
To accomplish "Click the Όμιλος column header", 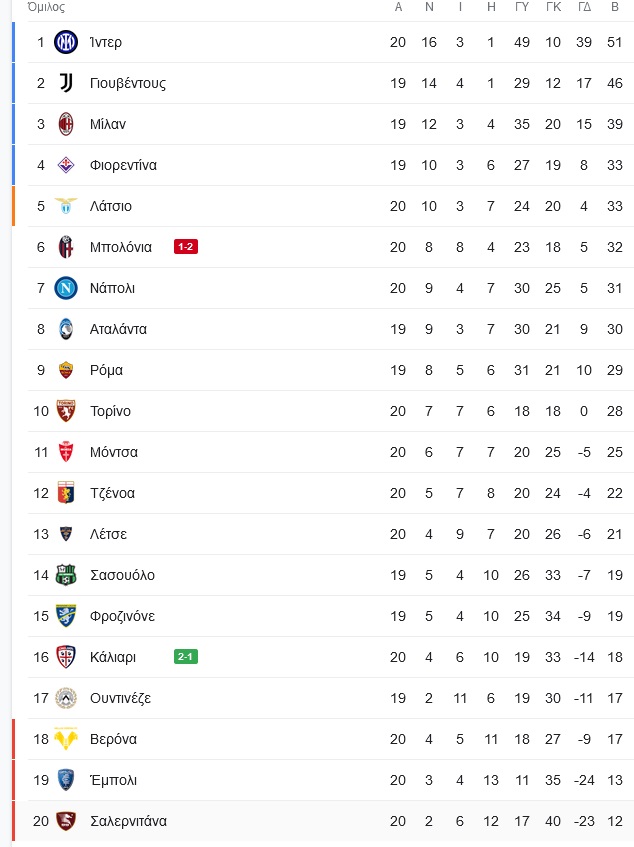I will pyautogui.click(x=46, y=7).
